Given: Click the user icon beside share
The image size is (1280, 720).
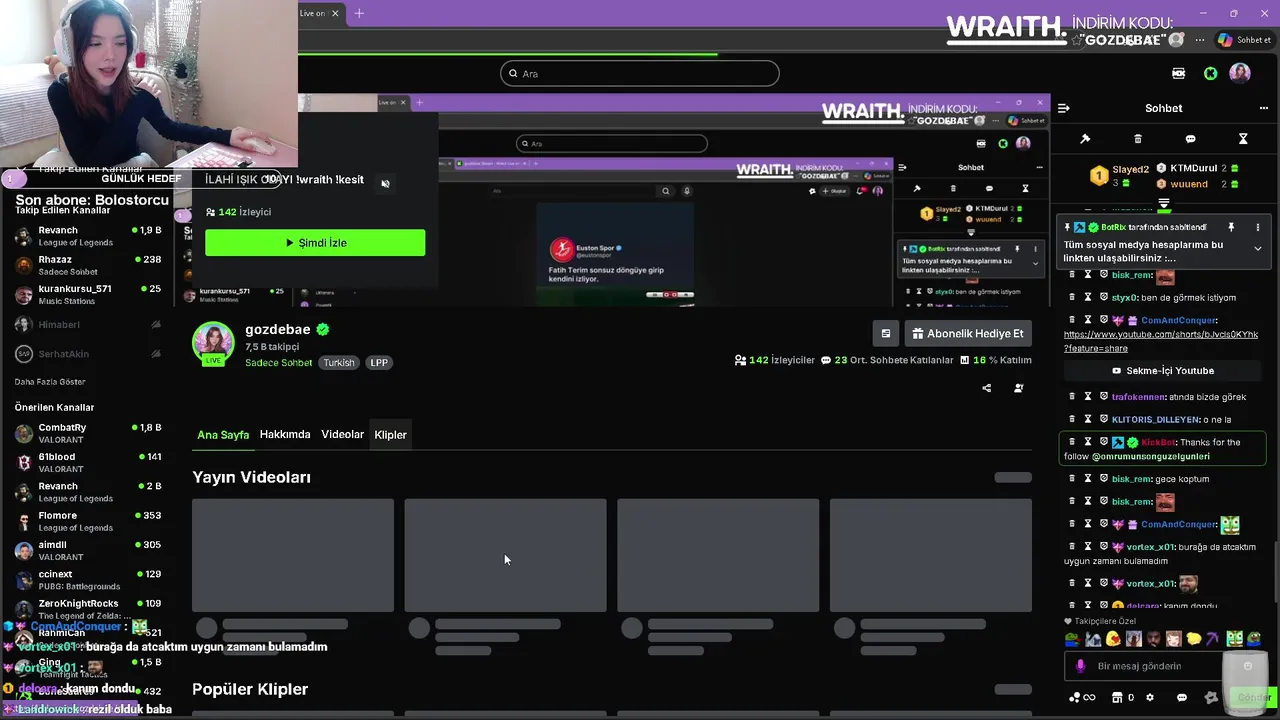Looking at the screenshot, I should (x=1019, y=388).
